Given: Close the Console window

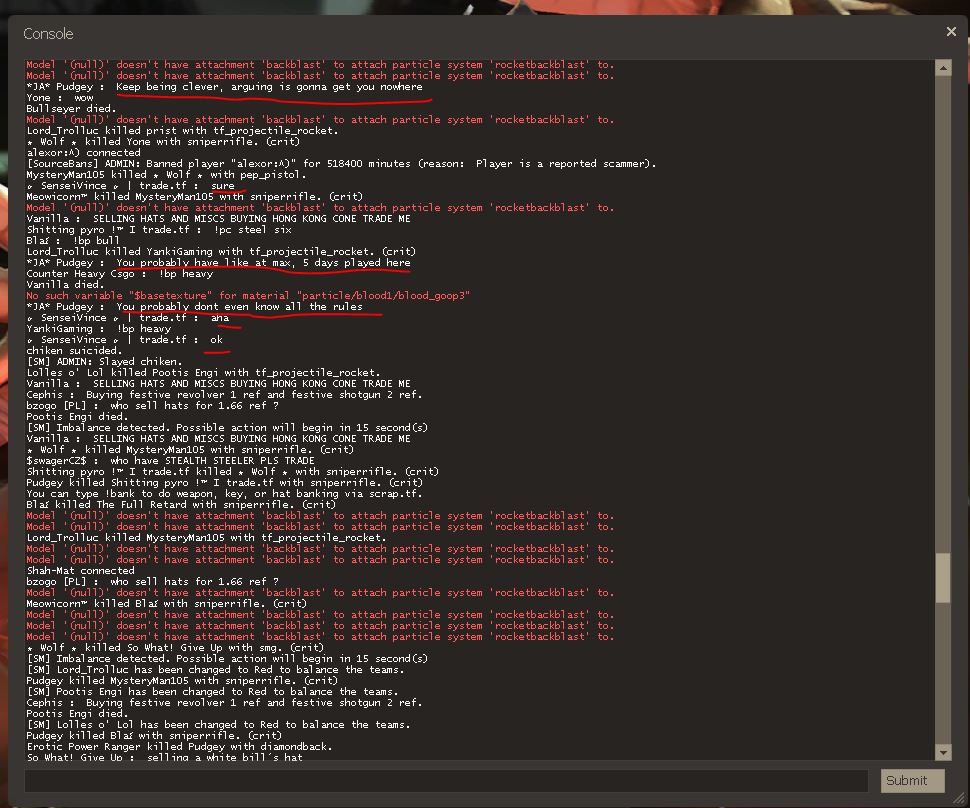Looking at the screenshot, I should (x=950, y=32).
